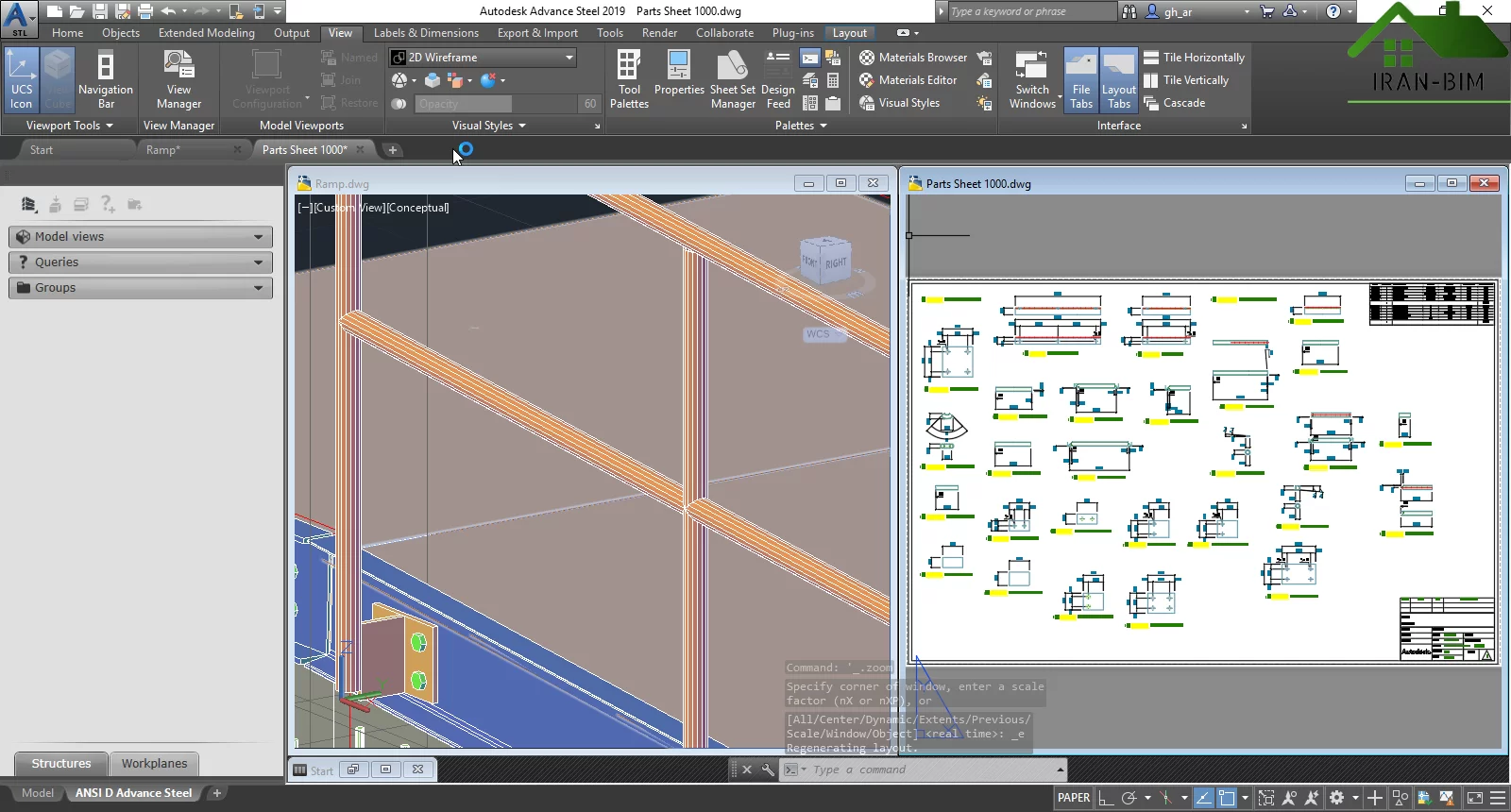Click the command line input field
The height and width of the screenshot is (812, 1511).
coord(930,770)
